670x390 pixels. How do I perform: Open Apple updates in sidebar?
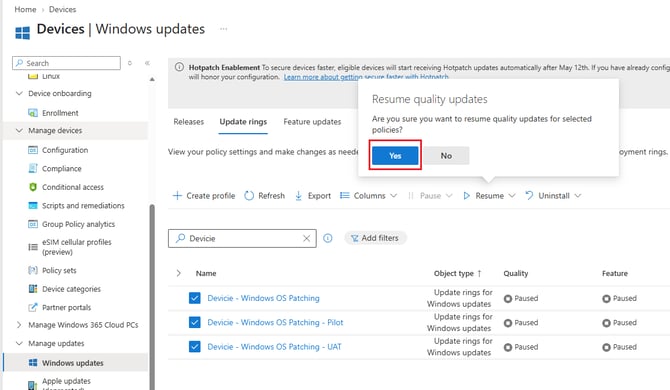(66, 381)
